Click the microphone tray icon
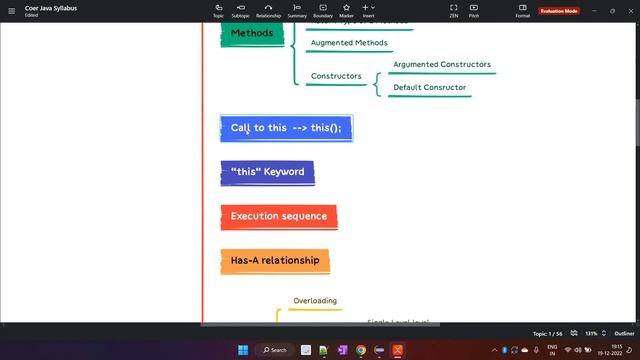 coord(536,350)
